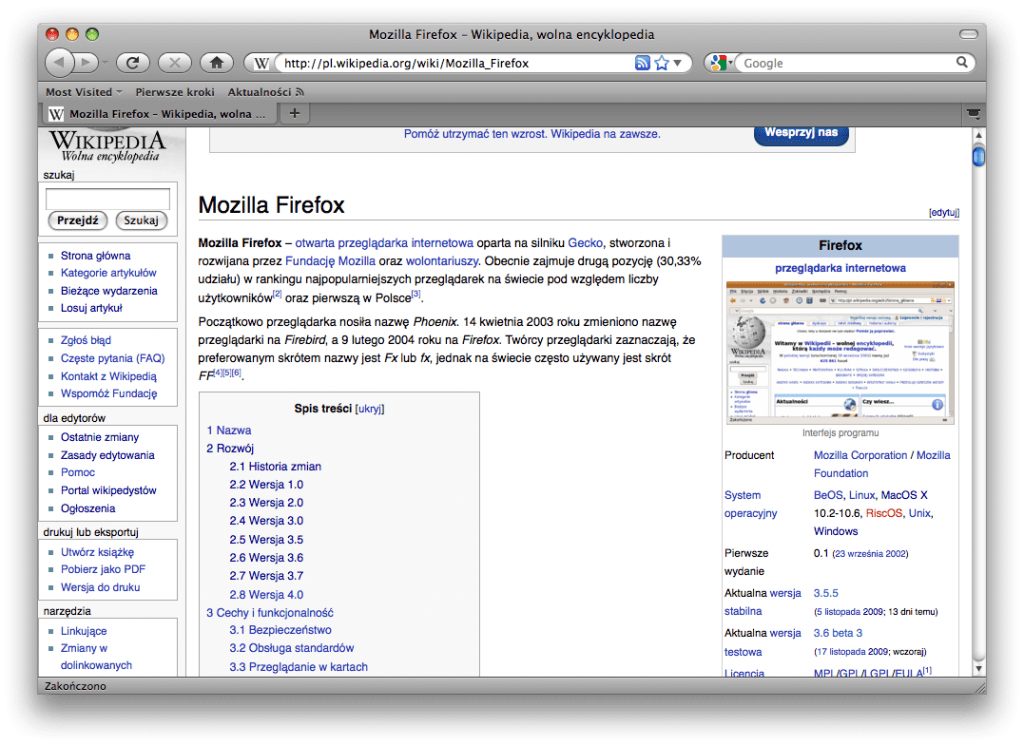Open the wolontariuszy link

point(441,261)
